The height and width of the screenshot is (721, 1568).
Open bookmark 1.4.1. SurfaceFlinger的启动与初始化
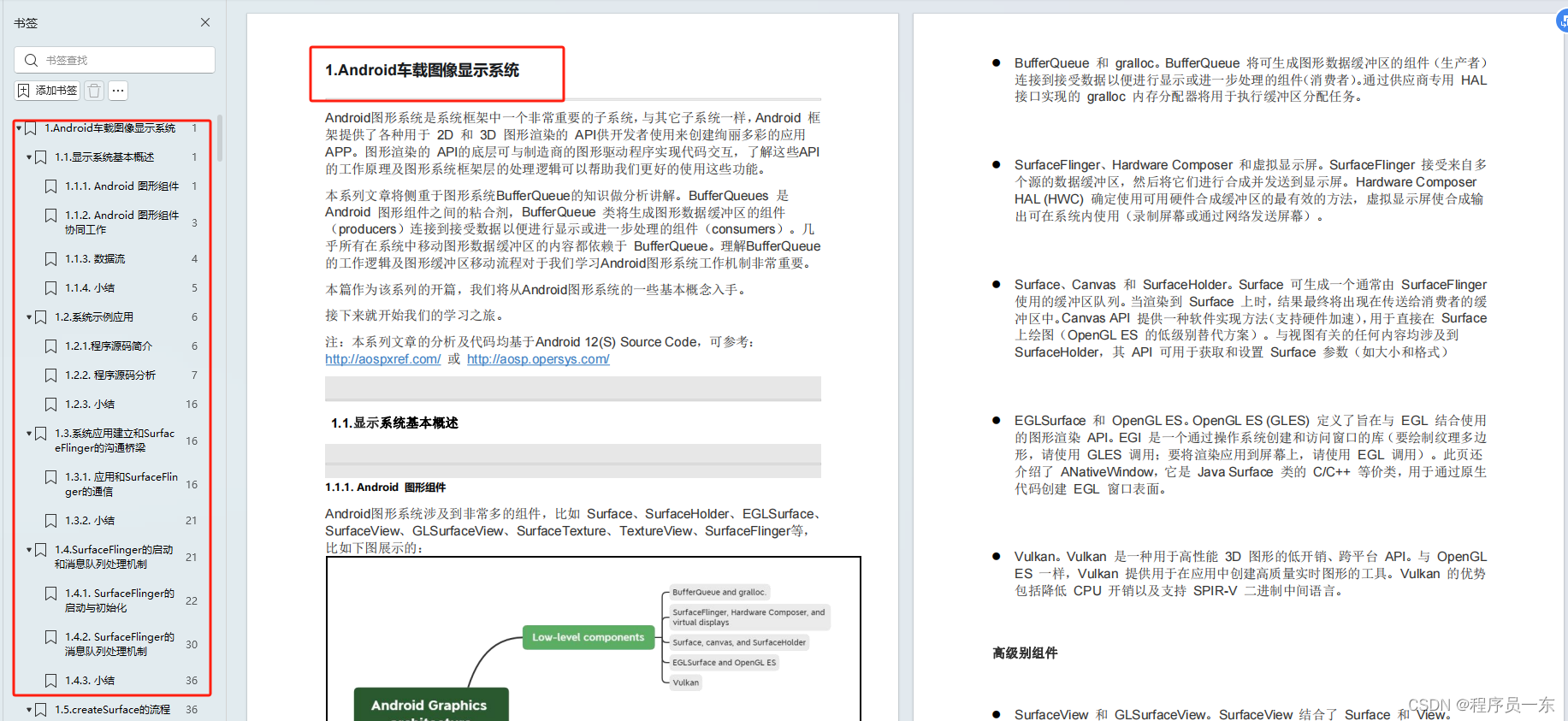pos(121,600)
